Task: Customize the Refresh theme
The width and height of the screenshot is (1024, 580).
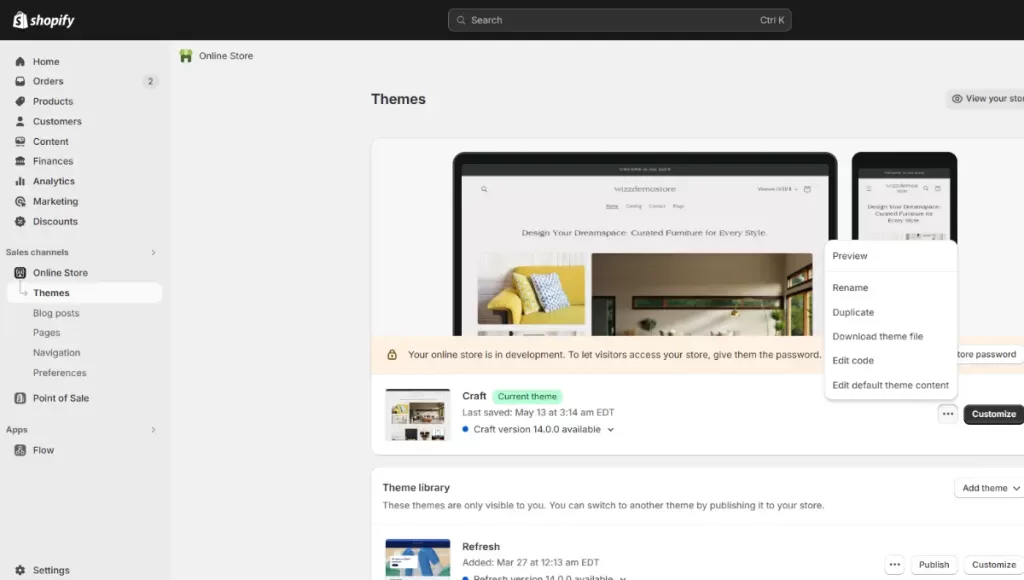Action: tap(993, 564)
